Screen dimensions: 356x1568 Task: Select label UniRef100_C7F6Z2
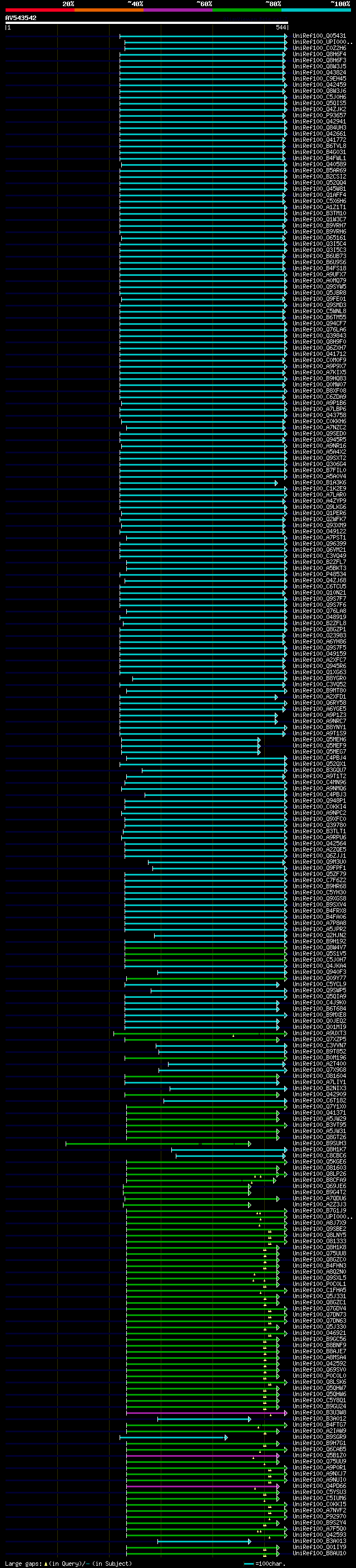(319, 880)
